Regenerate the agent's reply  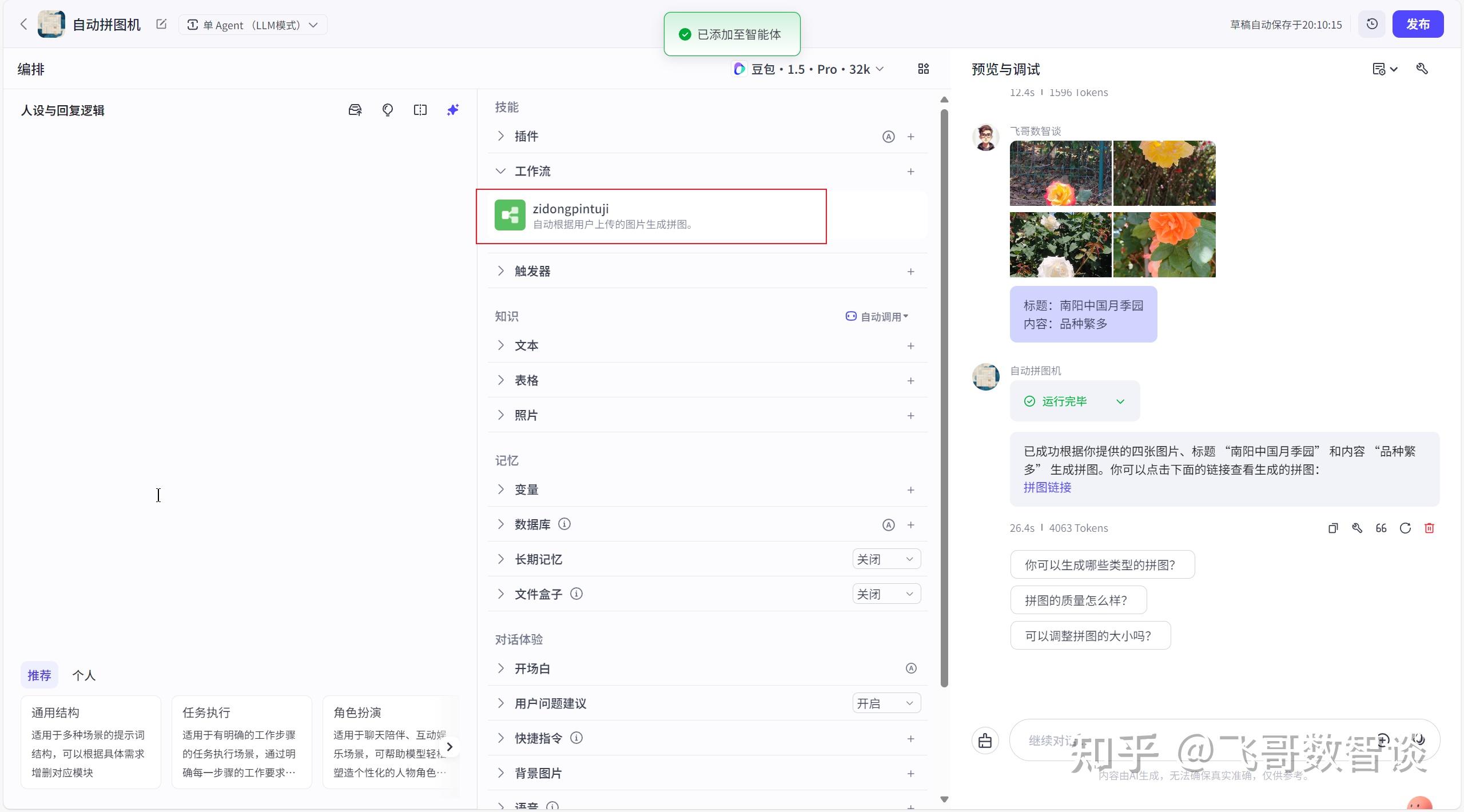click(x=1405, y=528)
